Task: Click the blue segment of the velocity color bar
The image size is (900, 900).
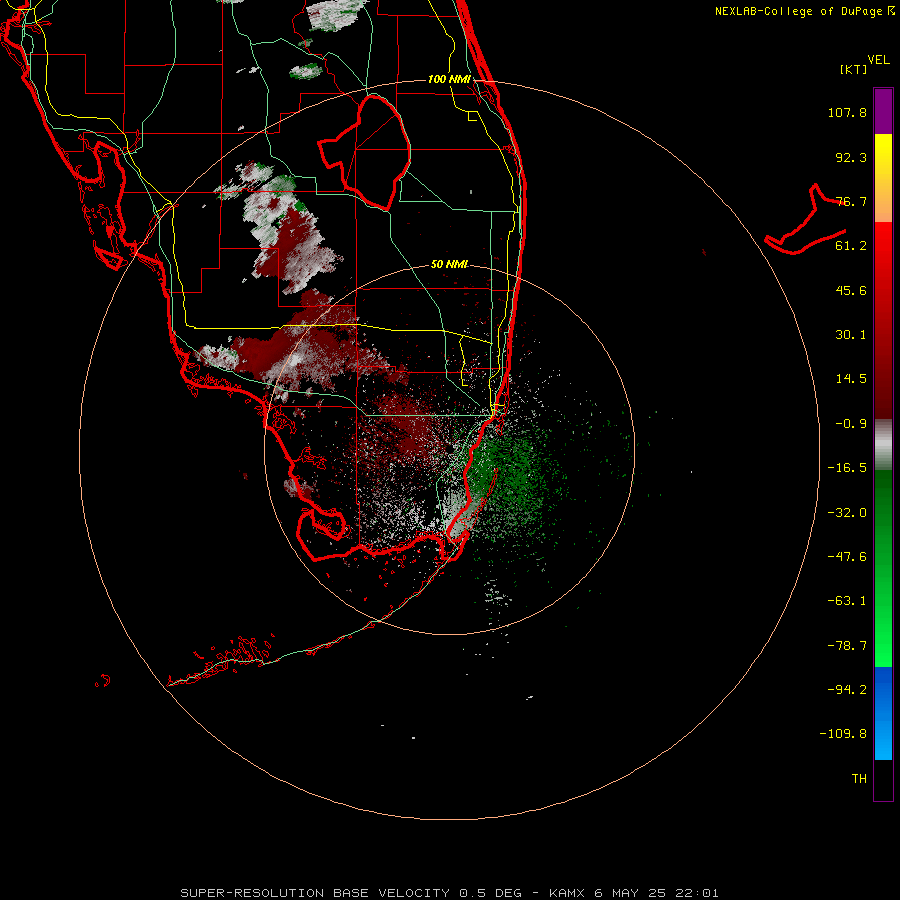Action: click(x=883, y=713)
